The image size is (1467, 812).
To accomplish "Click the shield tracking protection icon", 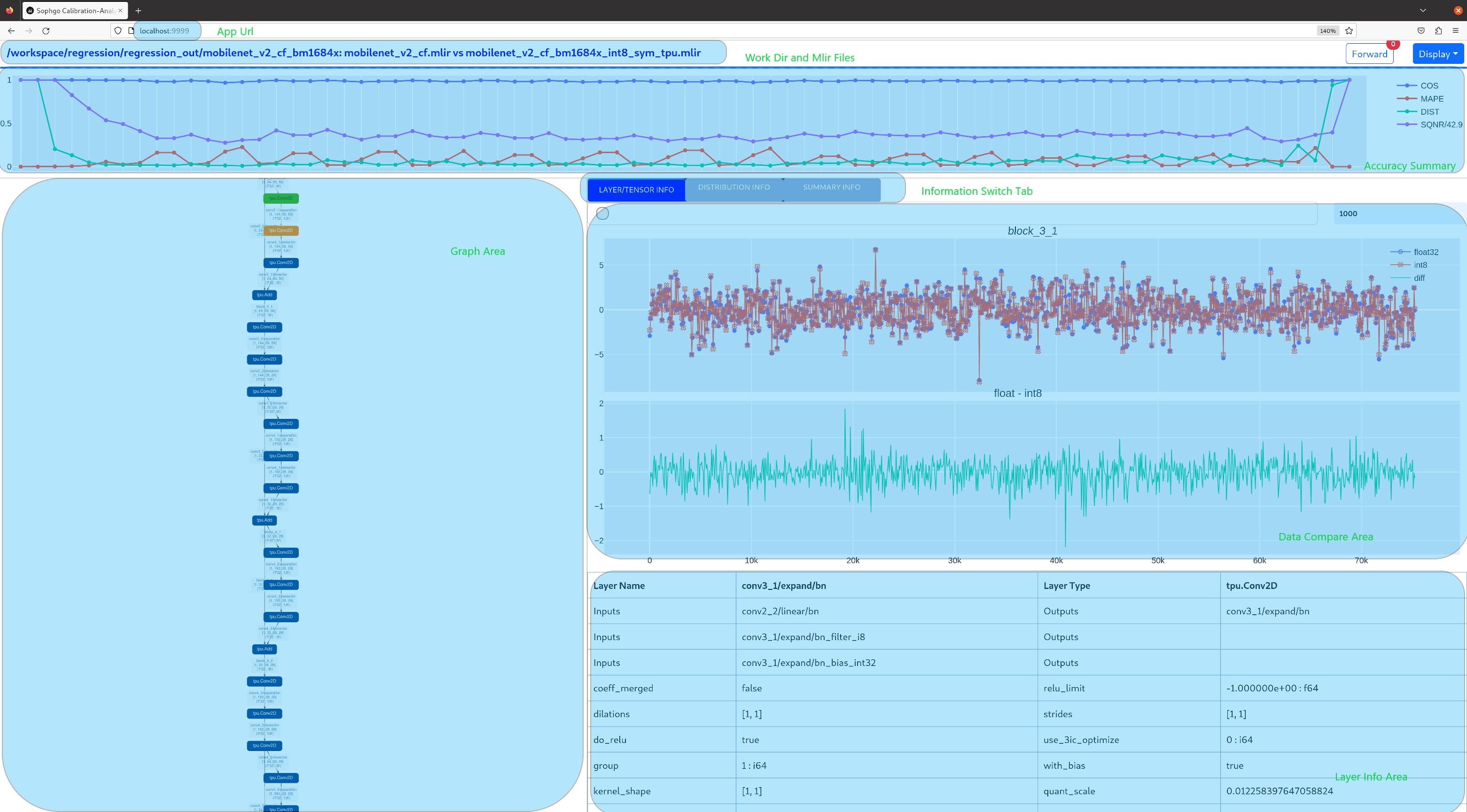I will click(118, 31).
